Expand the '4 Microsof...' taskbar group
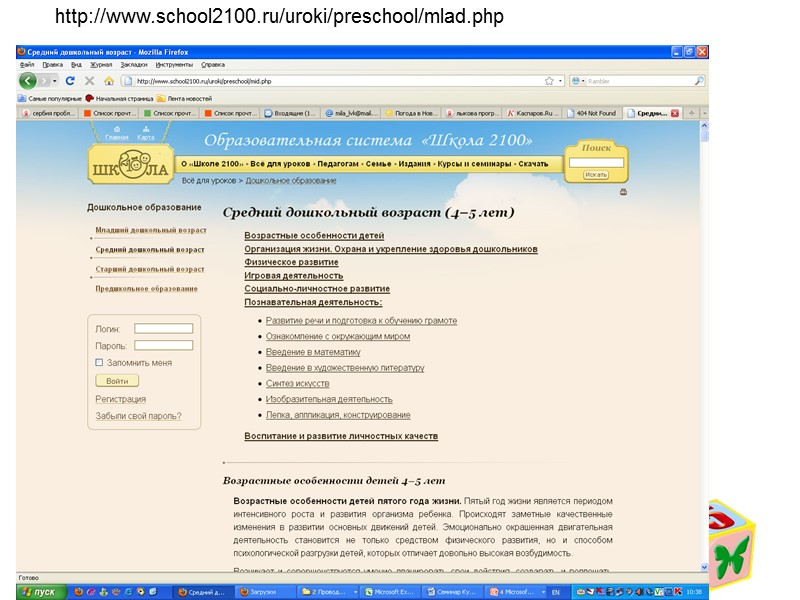 click(x=543, y=592)
